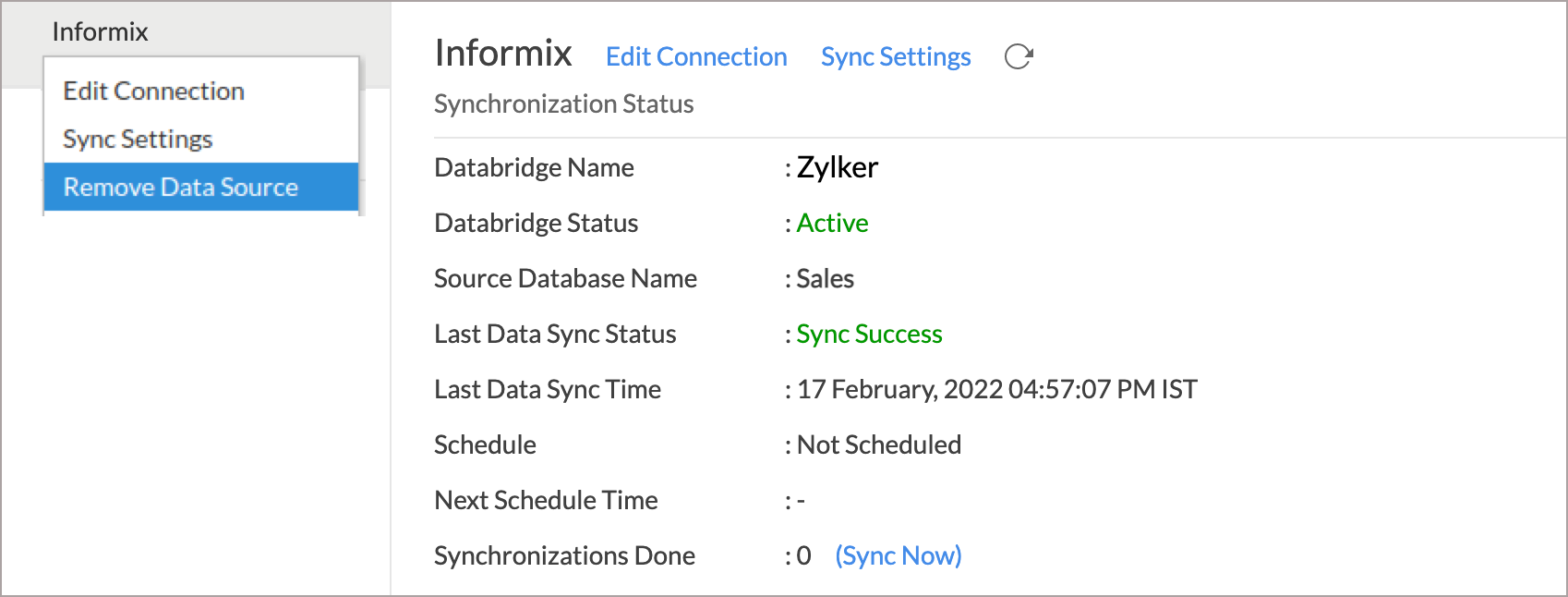Click the Databridge Name label

click(534, 167)
